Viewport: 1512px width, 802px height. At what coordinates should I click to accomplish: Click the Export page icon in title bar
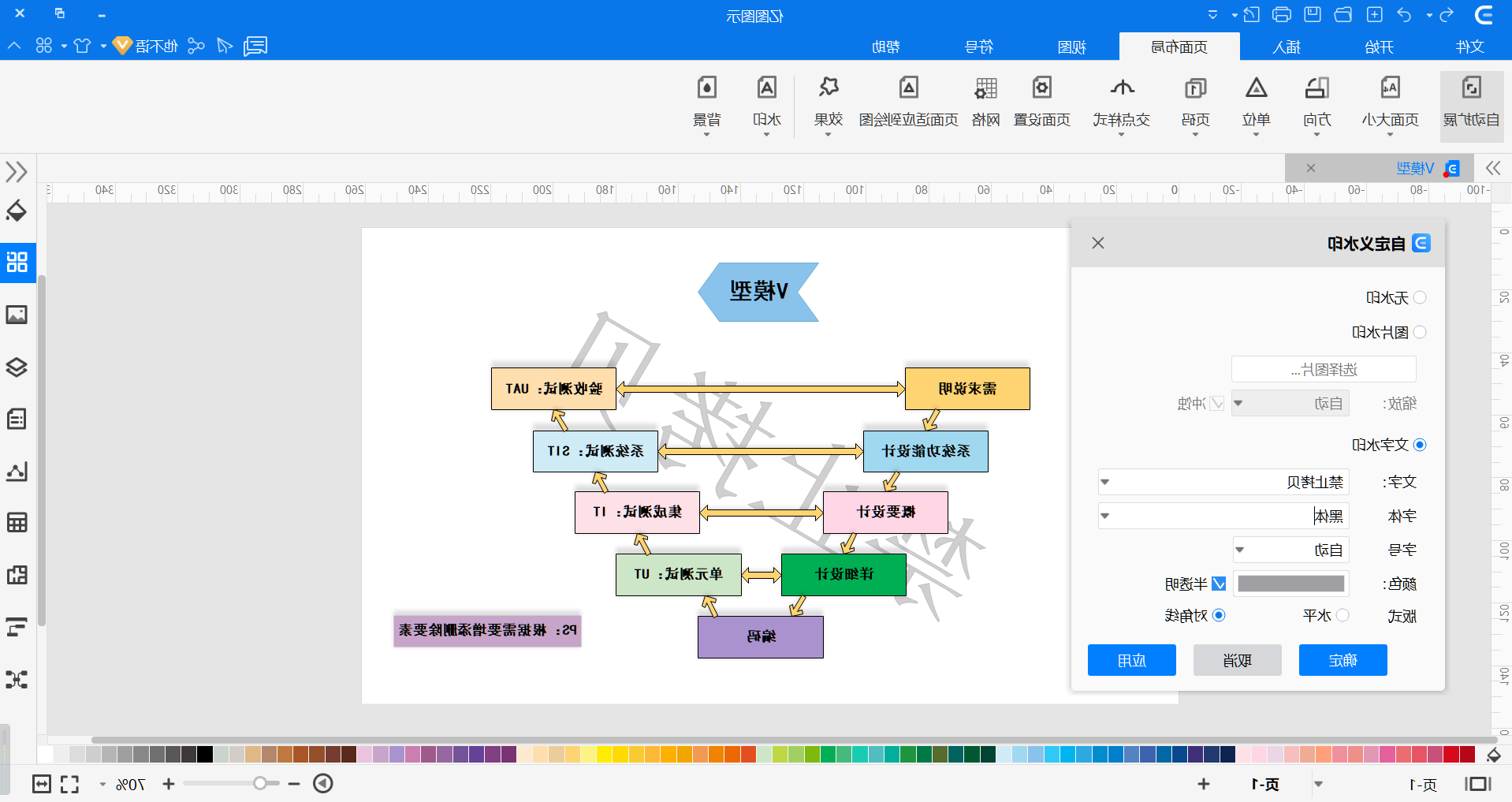point(1251,15)
